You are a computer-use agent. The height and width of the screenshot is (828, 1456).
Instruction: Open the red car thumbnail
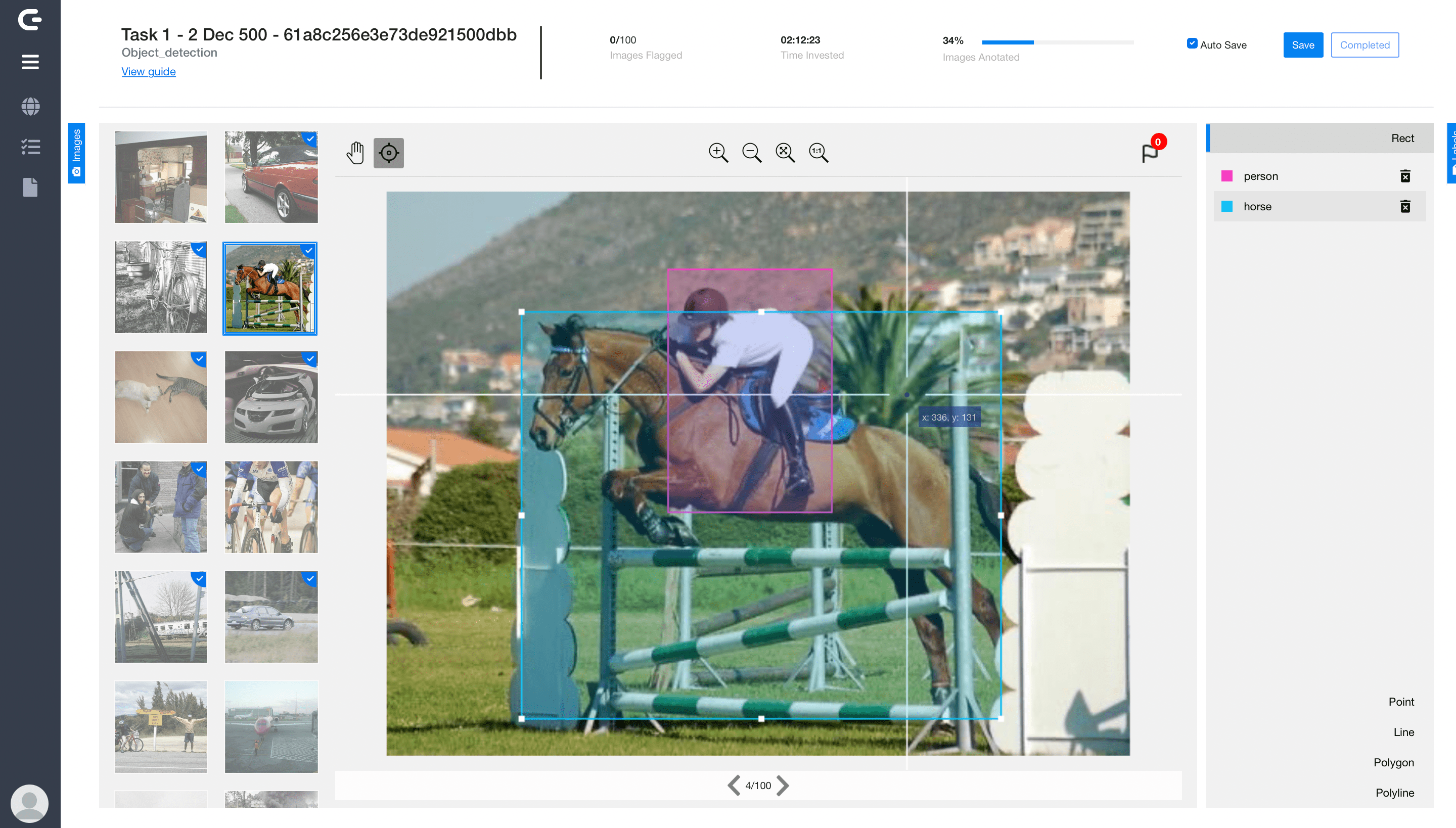(x=271, y=177)
